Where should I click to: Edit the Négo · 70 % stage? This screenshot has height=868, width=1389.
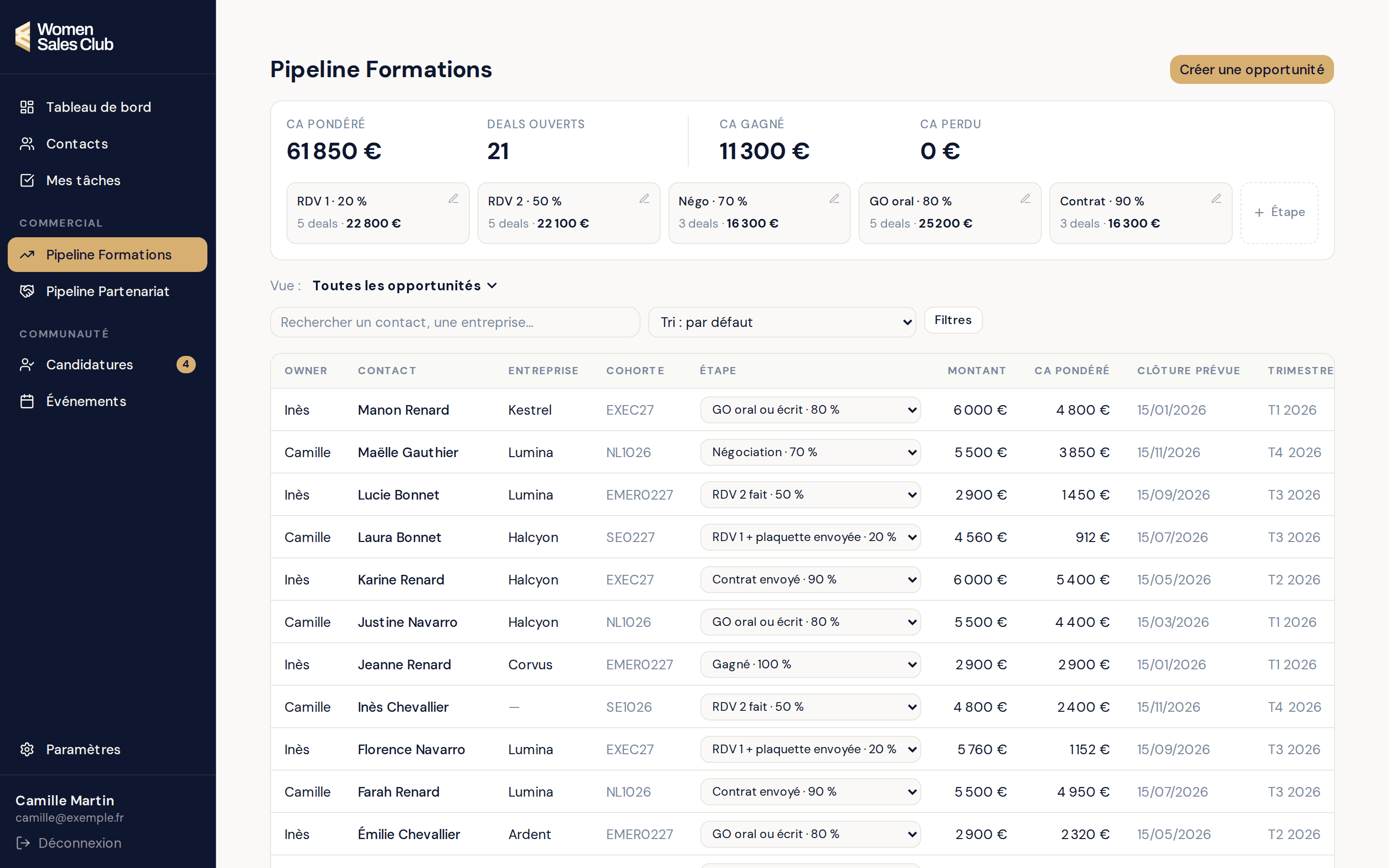coord(834,199)
